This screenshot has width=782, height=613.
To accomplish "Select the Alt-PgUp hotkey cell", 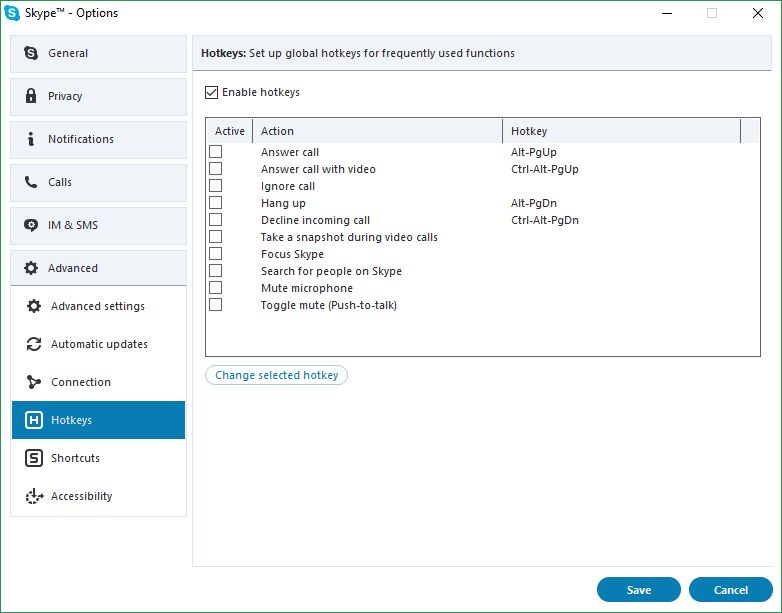I will (534, 152).
